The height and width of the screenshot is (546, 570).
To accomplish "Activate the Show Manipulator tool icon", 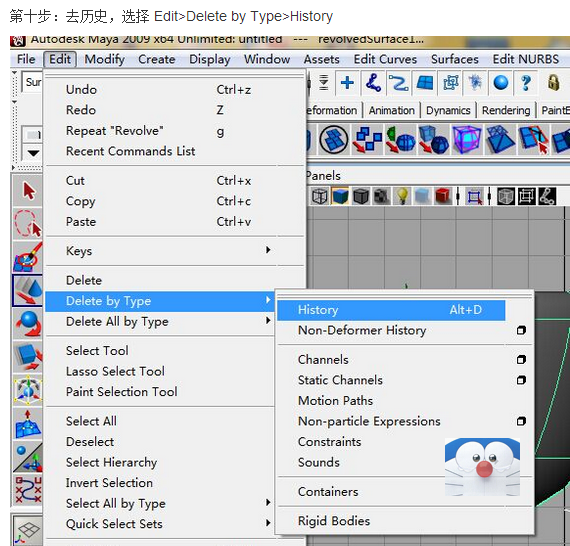I will tap(28, 457).
